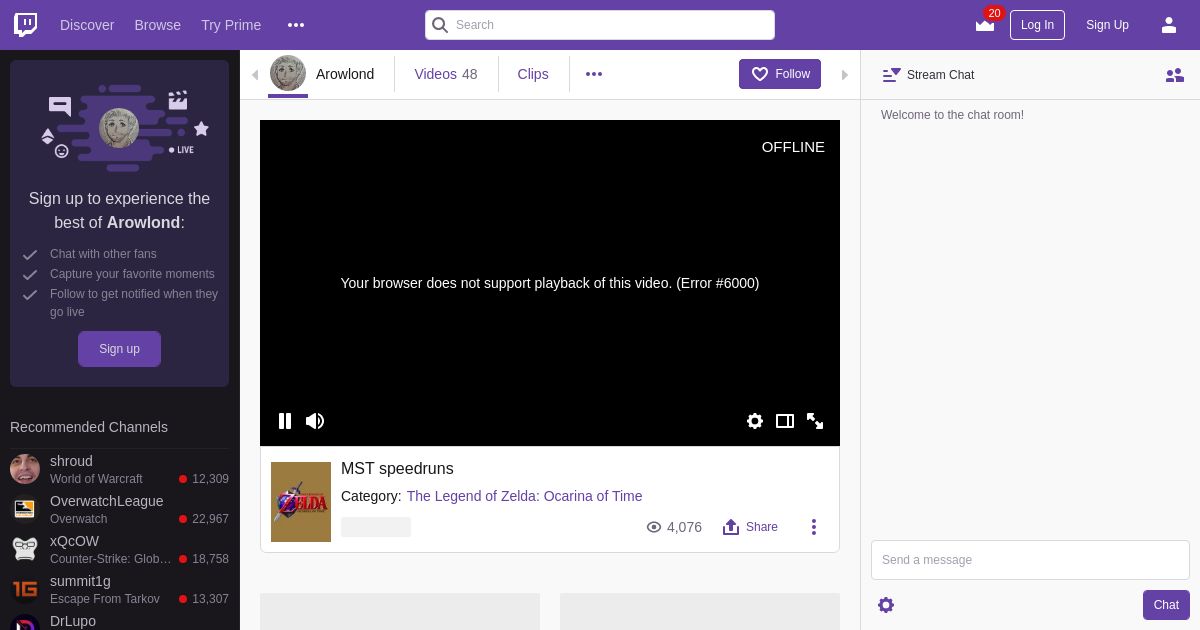The height and width of the screenshot is (630, 1200).
Task: Click xQcOW's avatar icon
Action: 25,549
